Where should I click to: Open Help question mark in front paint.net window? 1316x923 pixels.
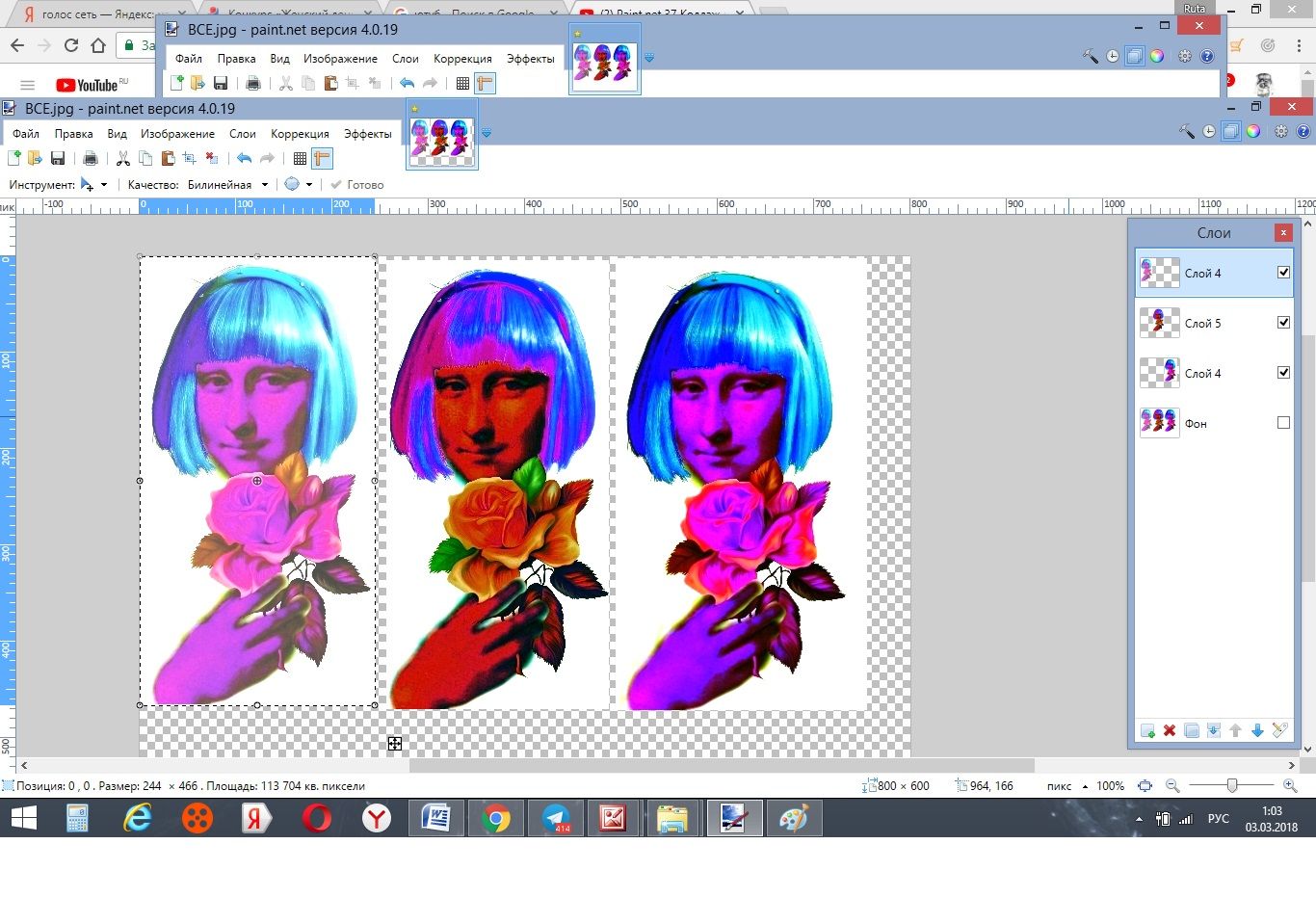point(1303,131)
